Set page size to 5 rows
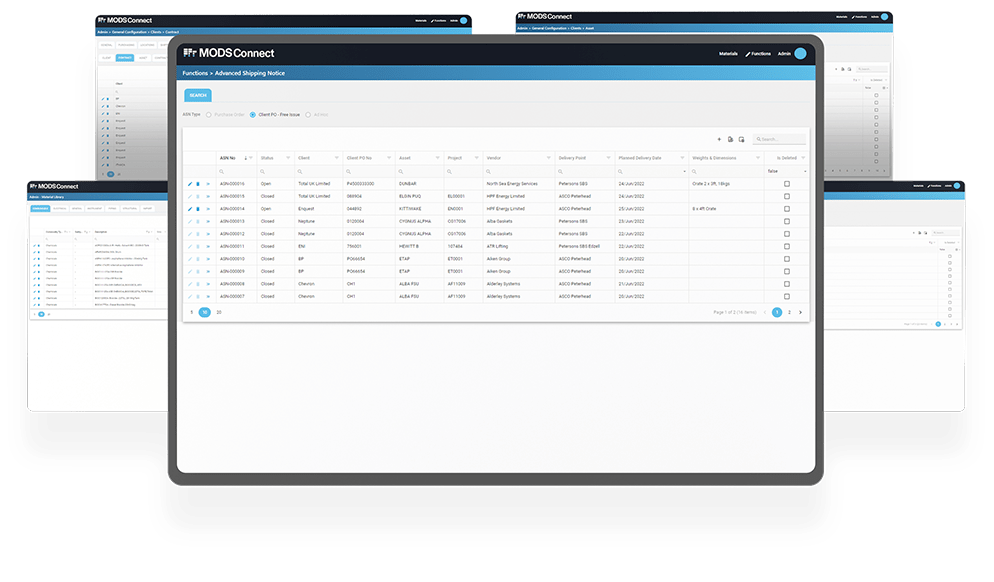Image resolution: width=994 pixels, height=582 pixels. pos(191,312)
